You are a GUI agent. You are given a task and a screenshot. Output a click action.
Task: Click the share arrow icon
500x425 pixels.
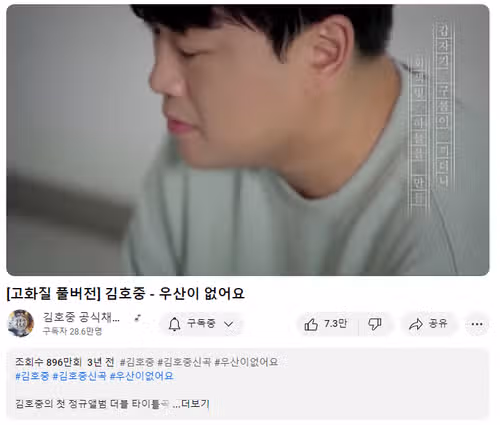416,324
